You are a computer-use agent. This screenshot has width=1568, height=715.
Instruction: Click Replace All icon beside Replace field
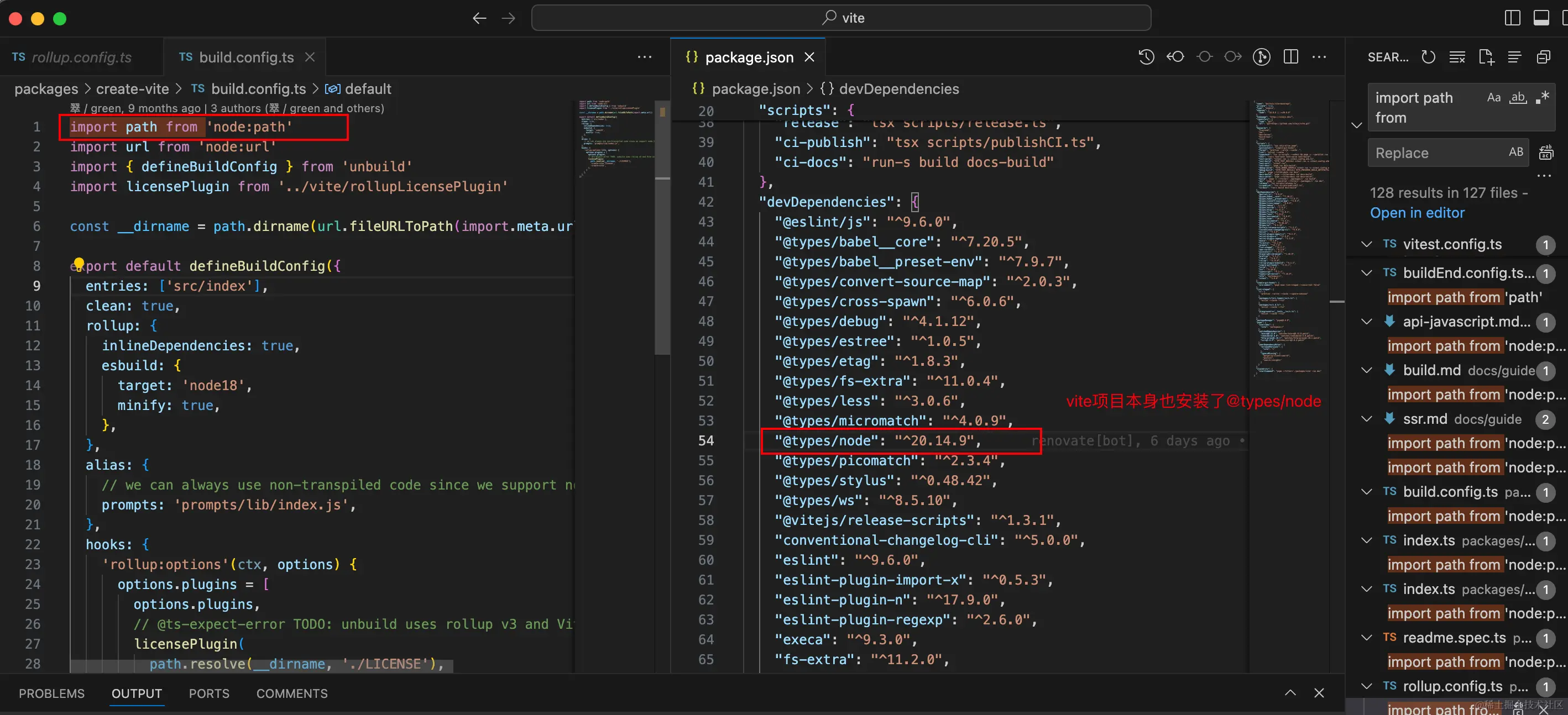point(1545,153)
